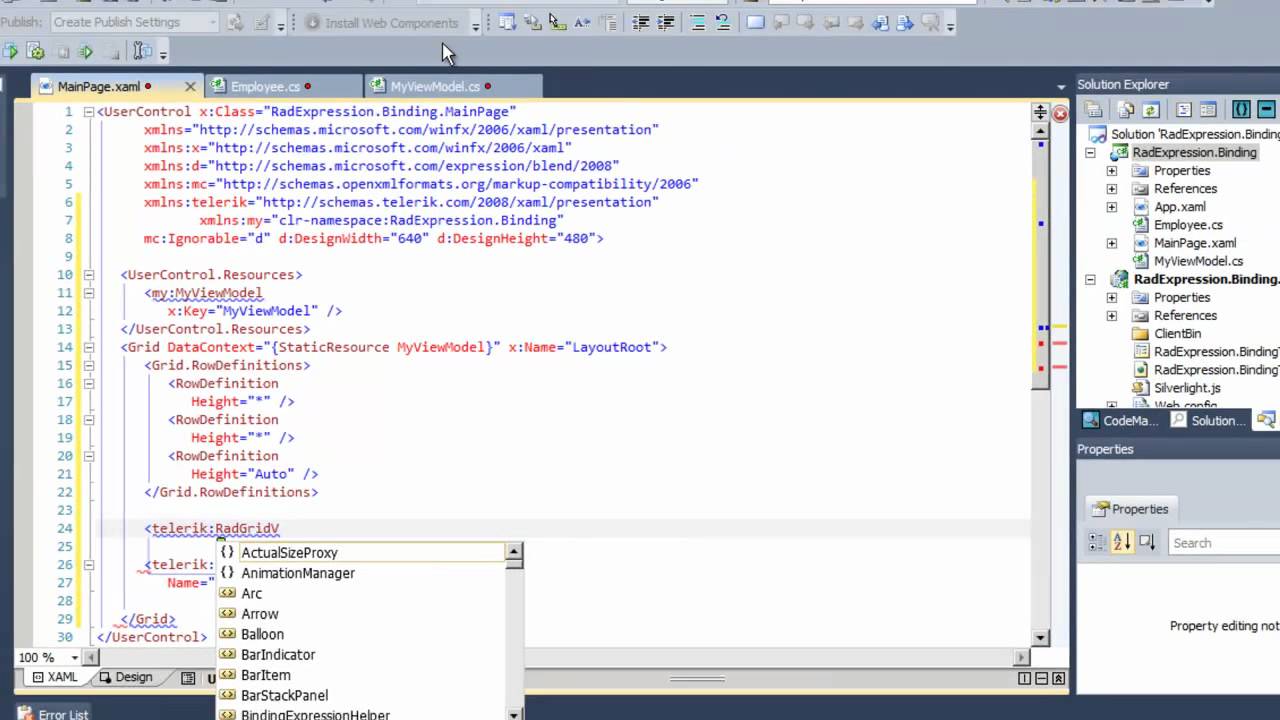Viewport: 1280px width, 720px height.
Task: Click Install Web Components button
Action: click(381, 22)
